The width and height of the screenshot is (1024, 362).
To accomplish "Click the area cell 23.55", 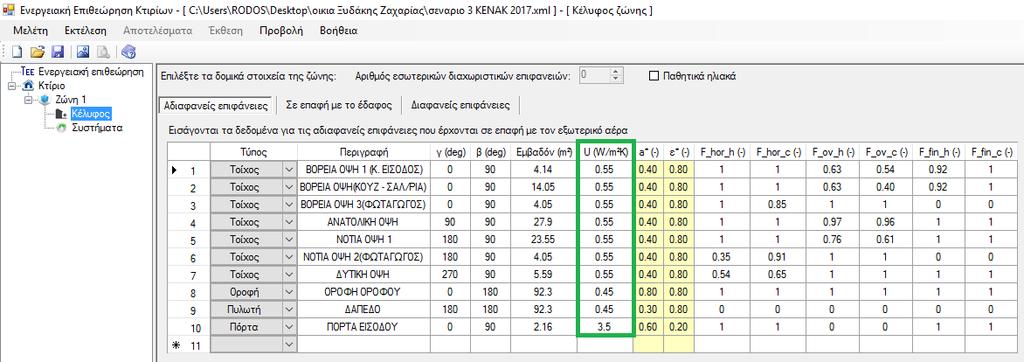I will point(543,240).
